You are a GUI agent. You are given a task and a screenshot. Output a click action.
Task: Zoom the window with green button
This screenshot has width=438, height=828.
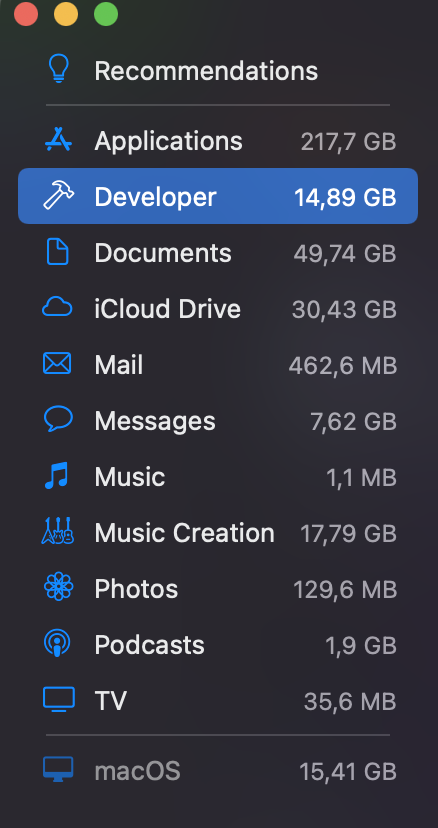pos(106,14)
